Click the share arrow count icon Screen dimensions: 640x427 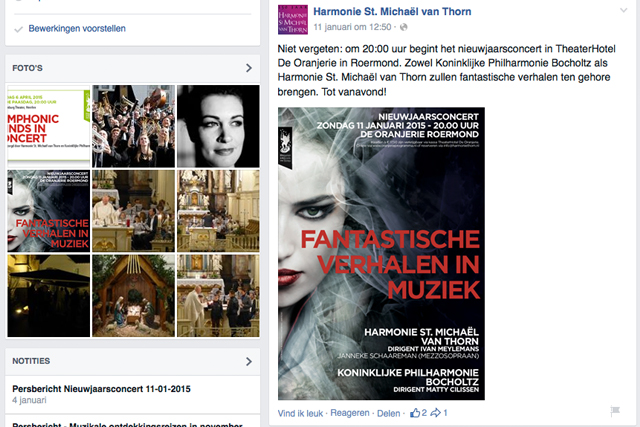pyautogui.click(x=436, y=413)
